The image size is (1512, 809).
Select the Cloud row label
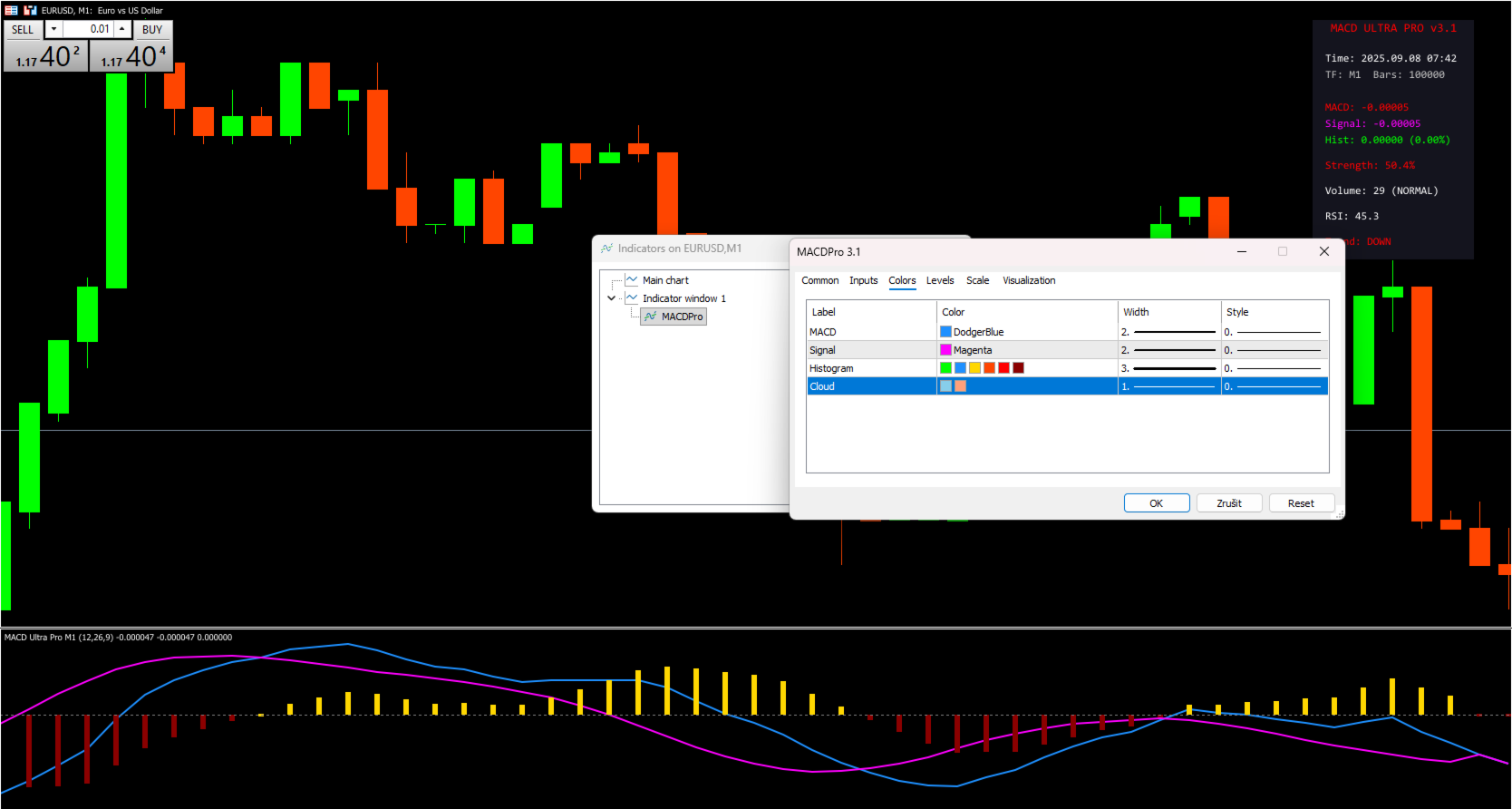click(x=822, y=386)
